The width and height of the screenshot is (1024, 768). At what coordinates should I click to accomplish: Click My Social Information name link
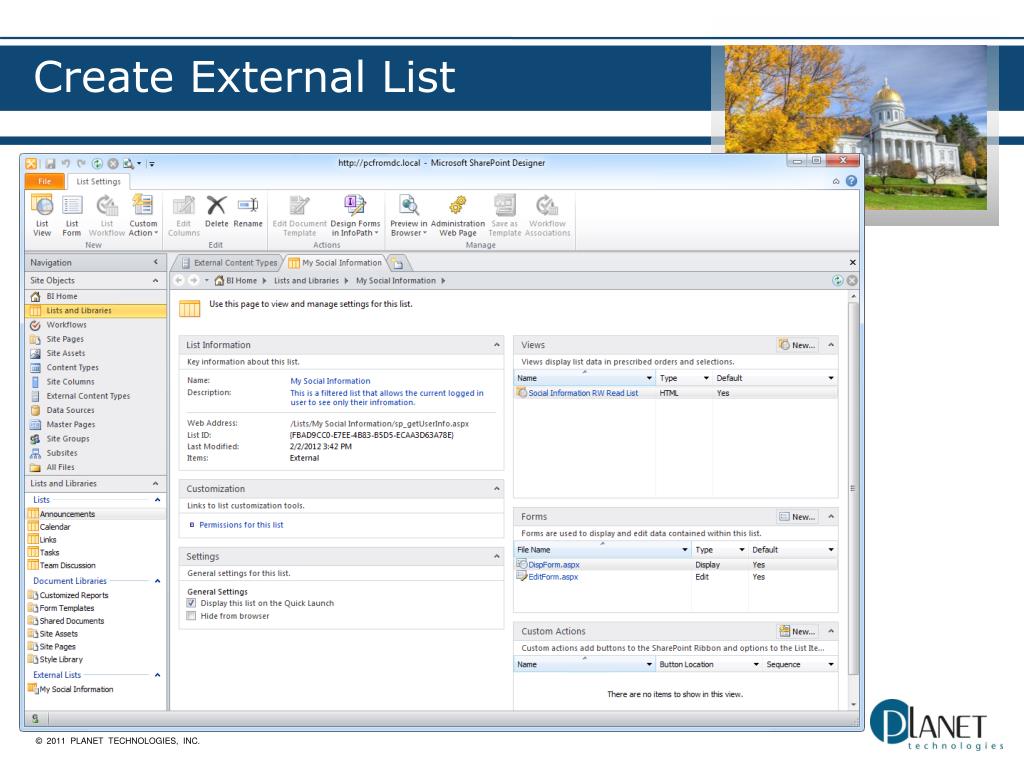tap(330, 381)
